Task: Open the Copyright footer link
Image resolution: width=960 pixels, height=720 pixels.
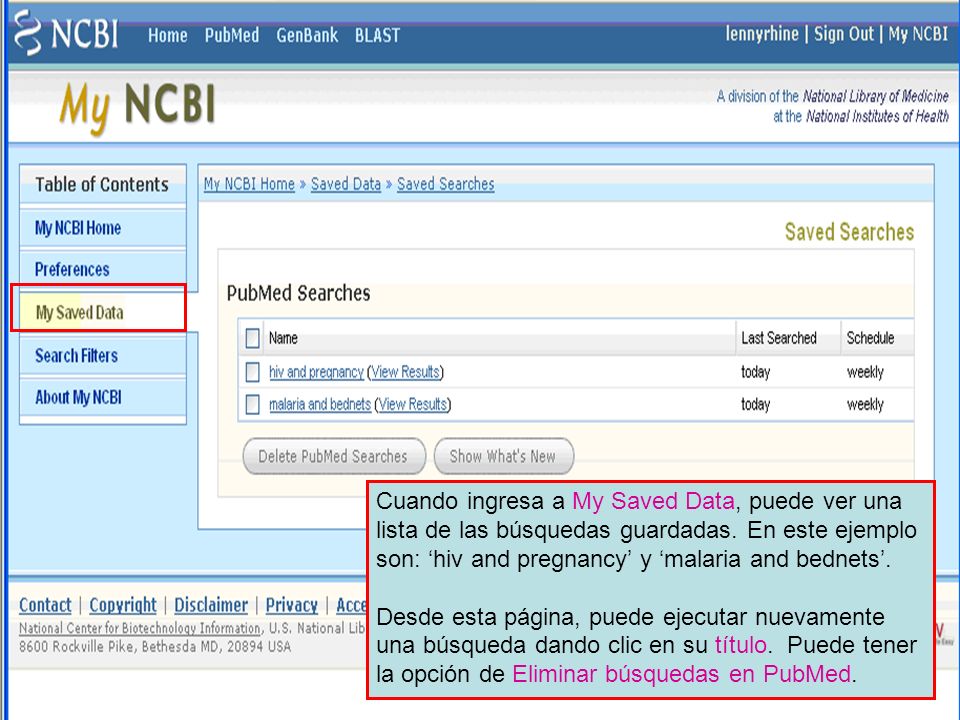Action: pyautogui.click(x=123, y=605)
